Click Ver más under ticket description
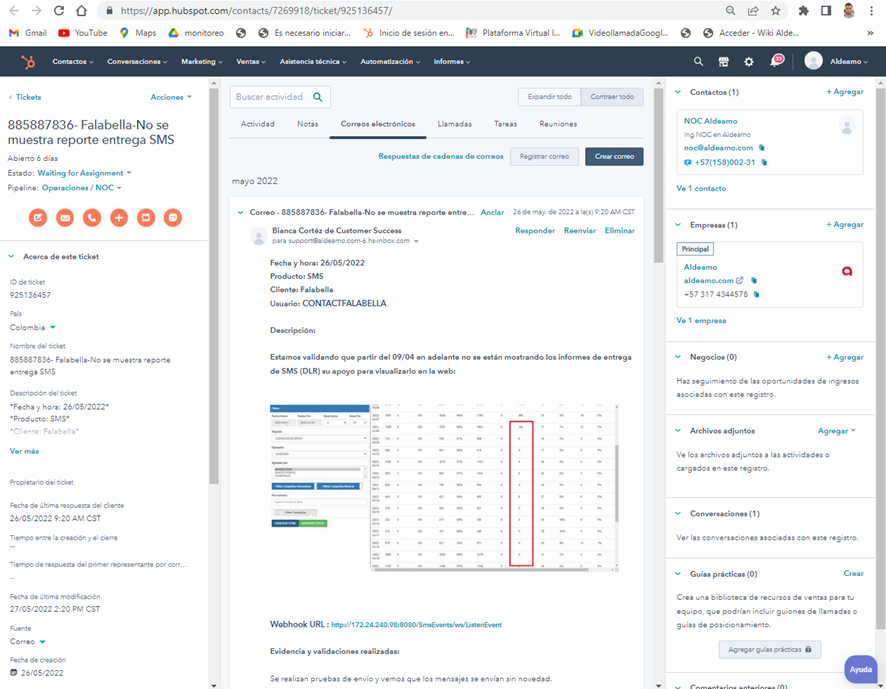 [x=24, y=451]
